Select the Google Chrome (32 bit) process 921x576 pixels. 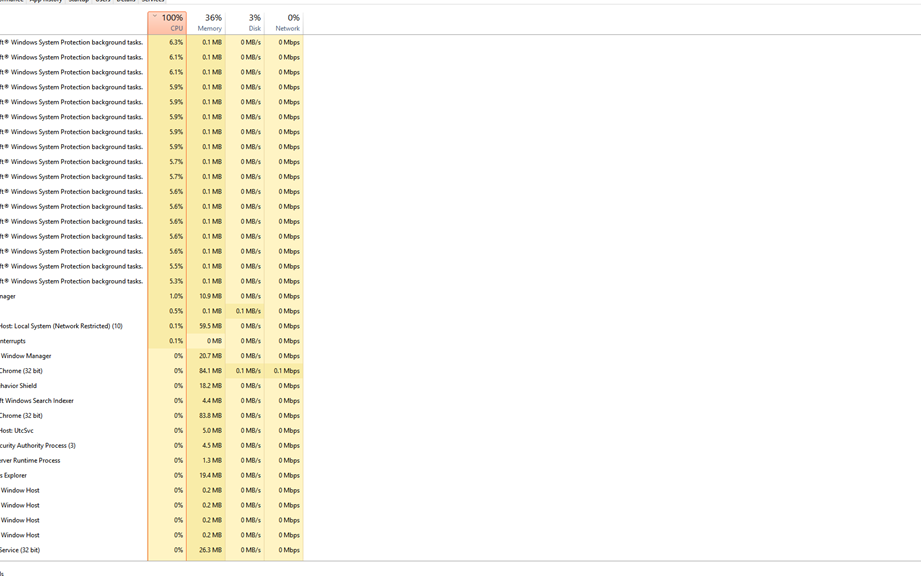pos(40,370)
